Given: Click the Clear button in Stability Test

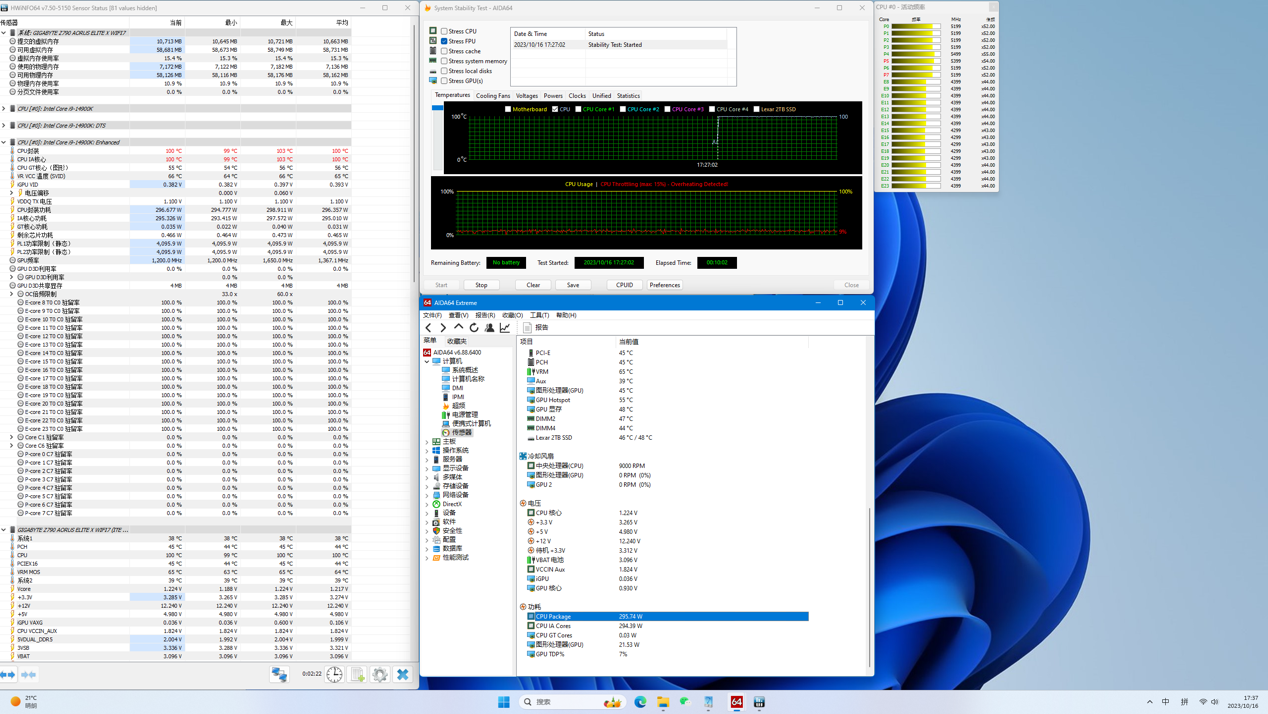Looking at the screenshot, I should (533, 285).
